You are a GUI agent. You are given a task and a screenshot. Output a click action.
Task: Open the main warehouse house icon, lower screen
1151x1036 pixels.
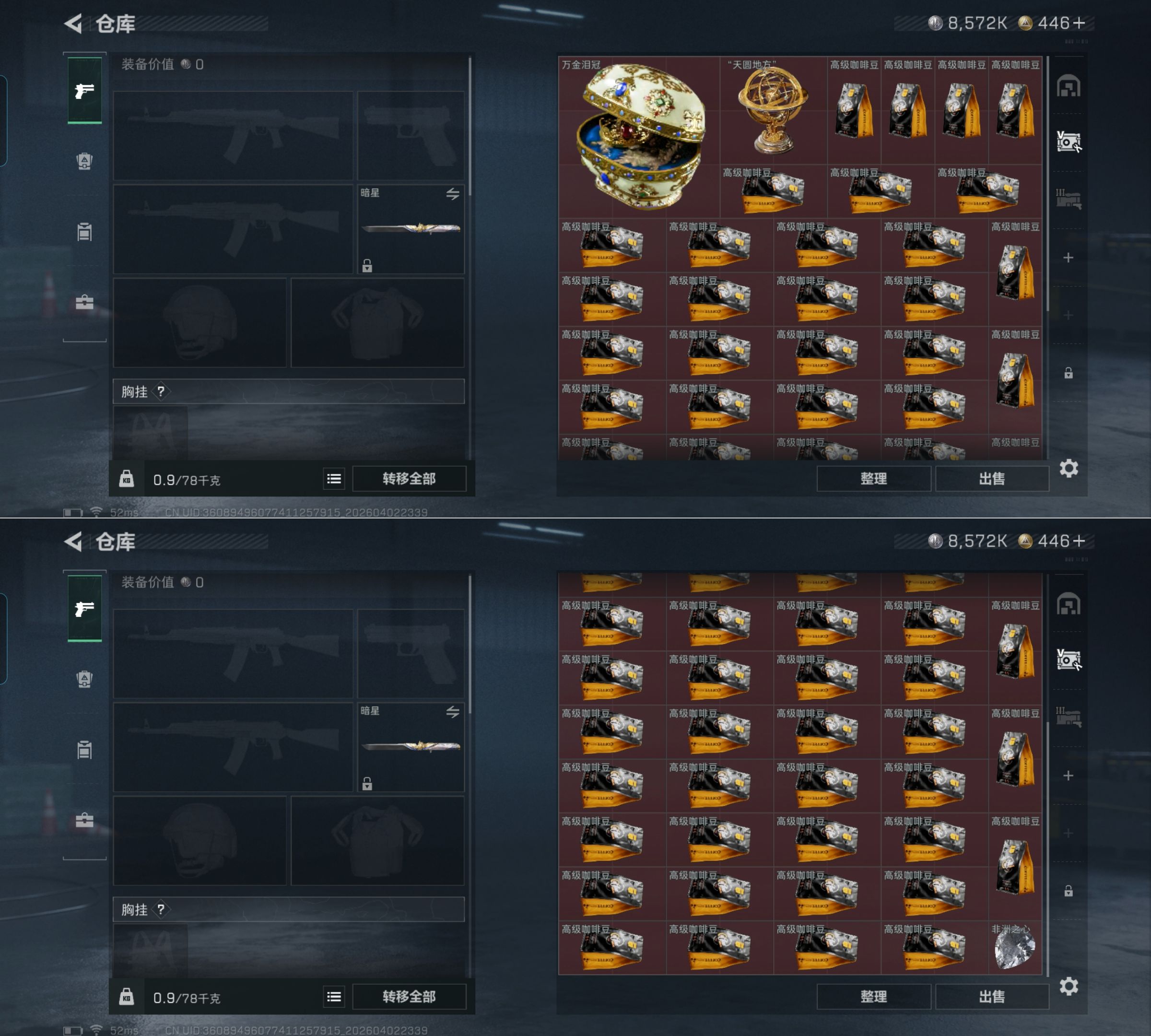(1069, 604)
